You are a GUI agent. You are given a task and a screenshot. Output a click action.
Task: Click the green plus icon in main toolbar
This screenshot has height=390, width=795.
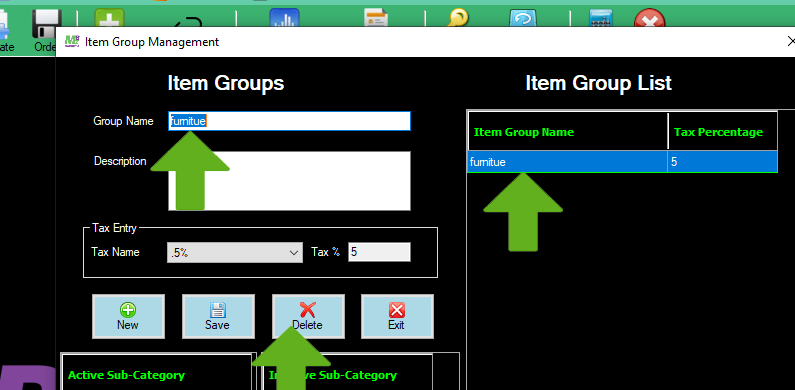(109, 18)
